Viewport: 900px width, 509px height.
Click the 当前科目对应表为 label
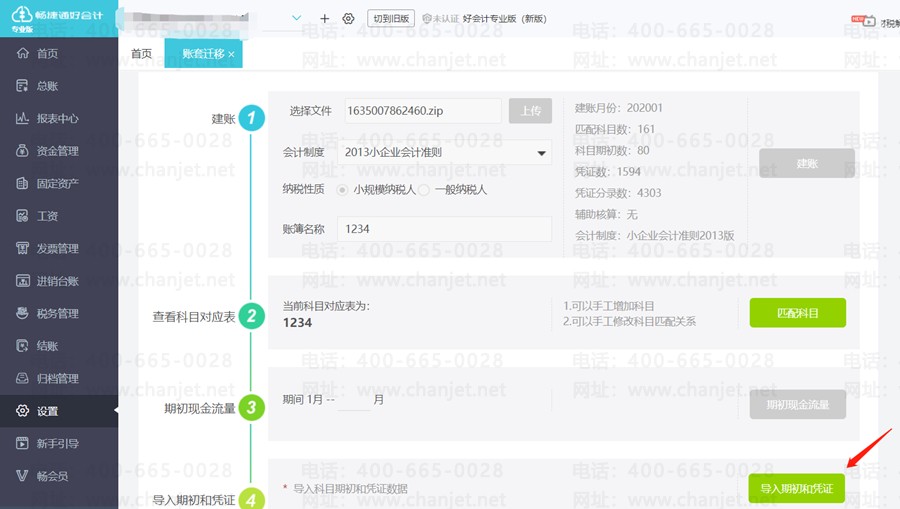click(x=326, y=306)
